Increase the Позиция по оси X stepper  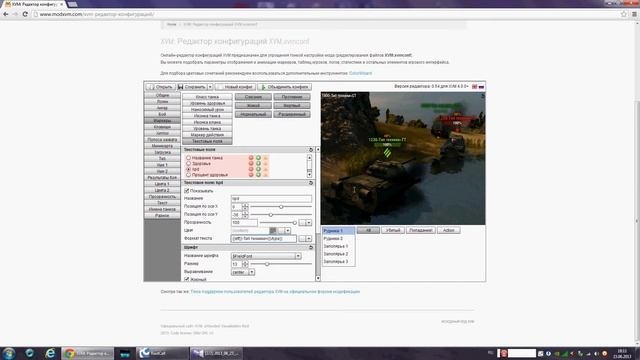click(245, 205)
